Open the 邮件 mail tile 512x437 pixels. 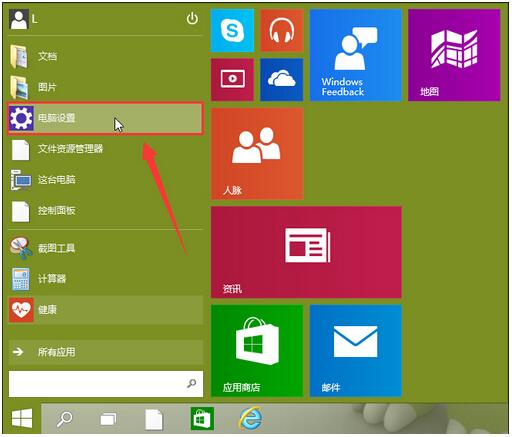coord(356,350)
